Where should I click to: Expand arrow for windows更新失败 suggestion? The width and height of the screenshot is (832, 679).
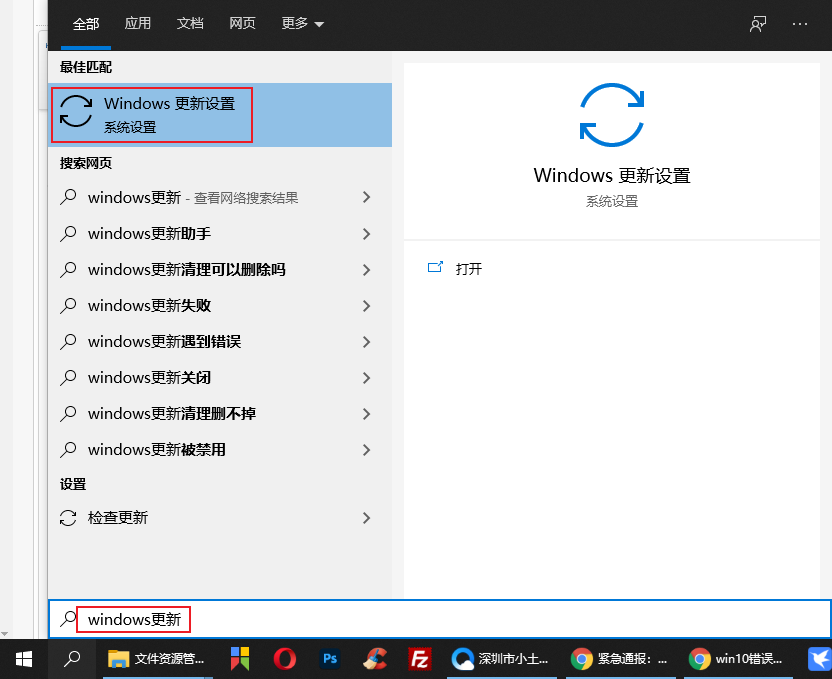[366, 306]
